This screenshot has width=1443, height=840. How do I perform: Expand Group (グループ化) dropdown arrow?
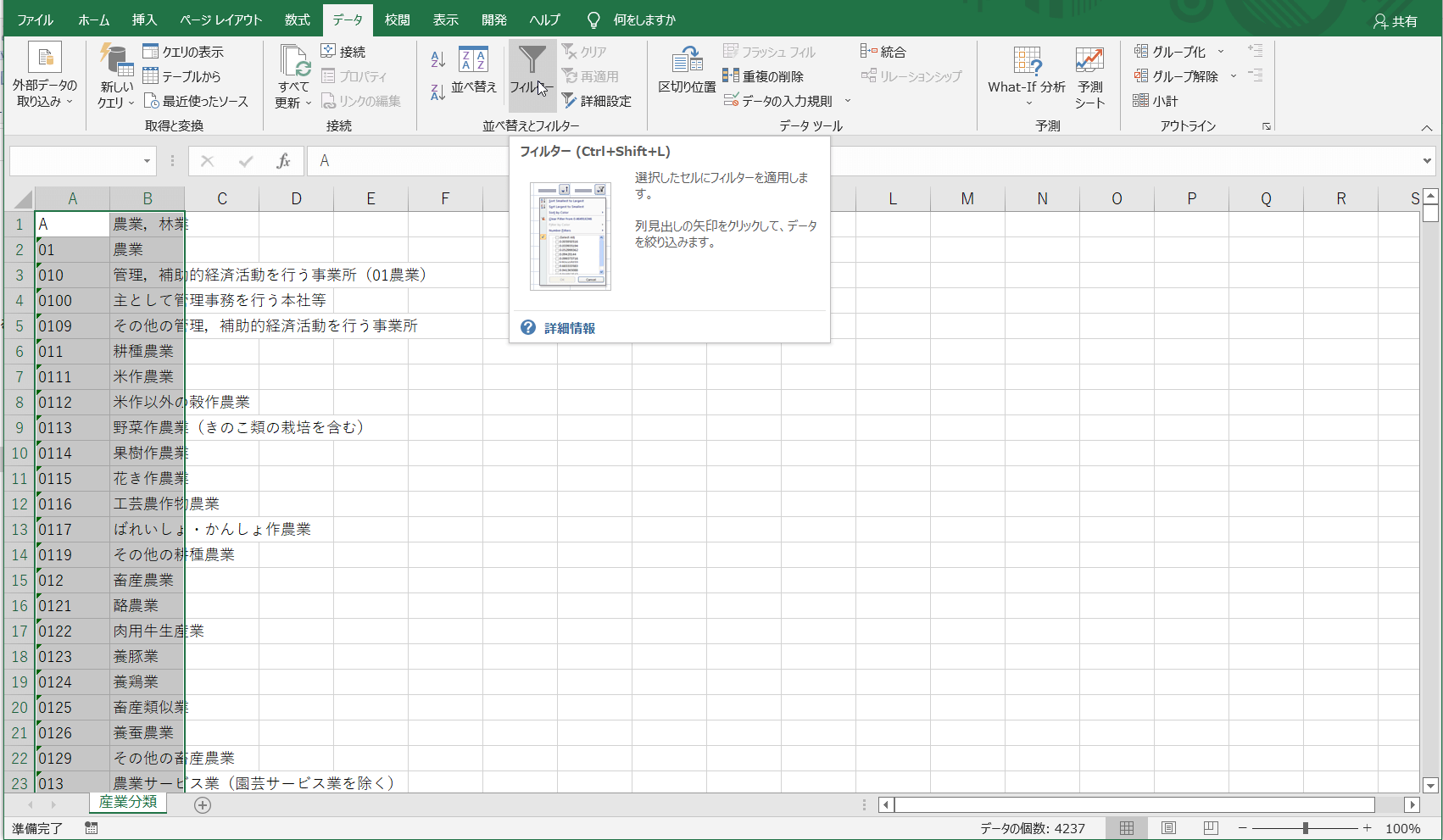point(1221,52)
